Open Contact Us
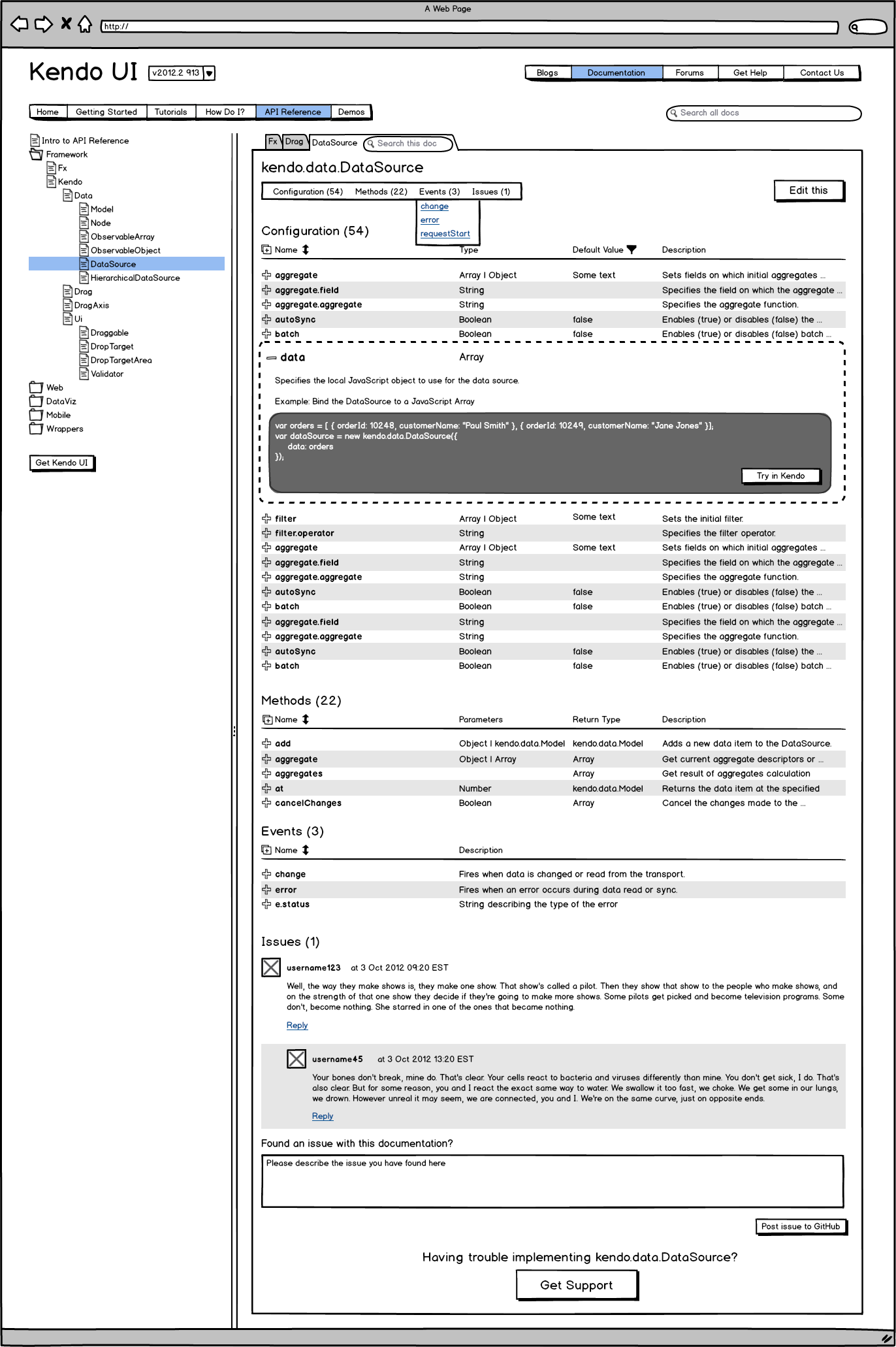 (822, 73)
